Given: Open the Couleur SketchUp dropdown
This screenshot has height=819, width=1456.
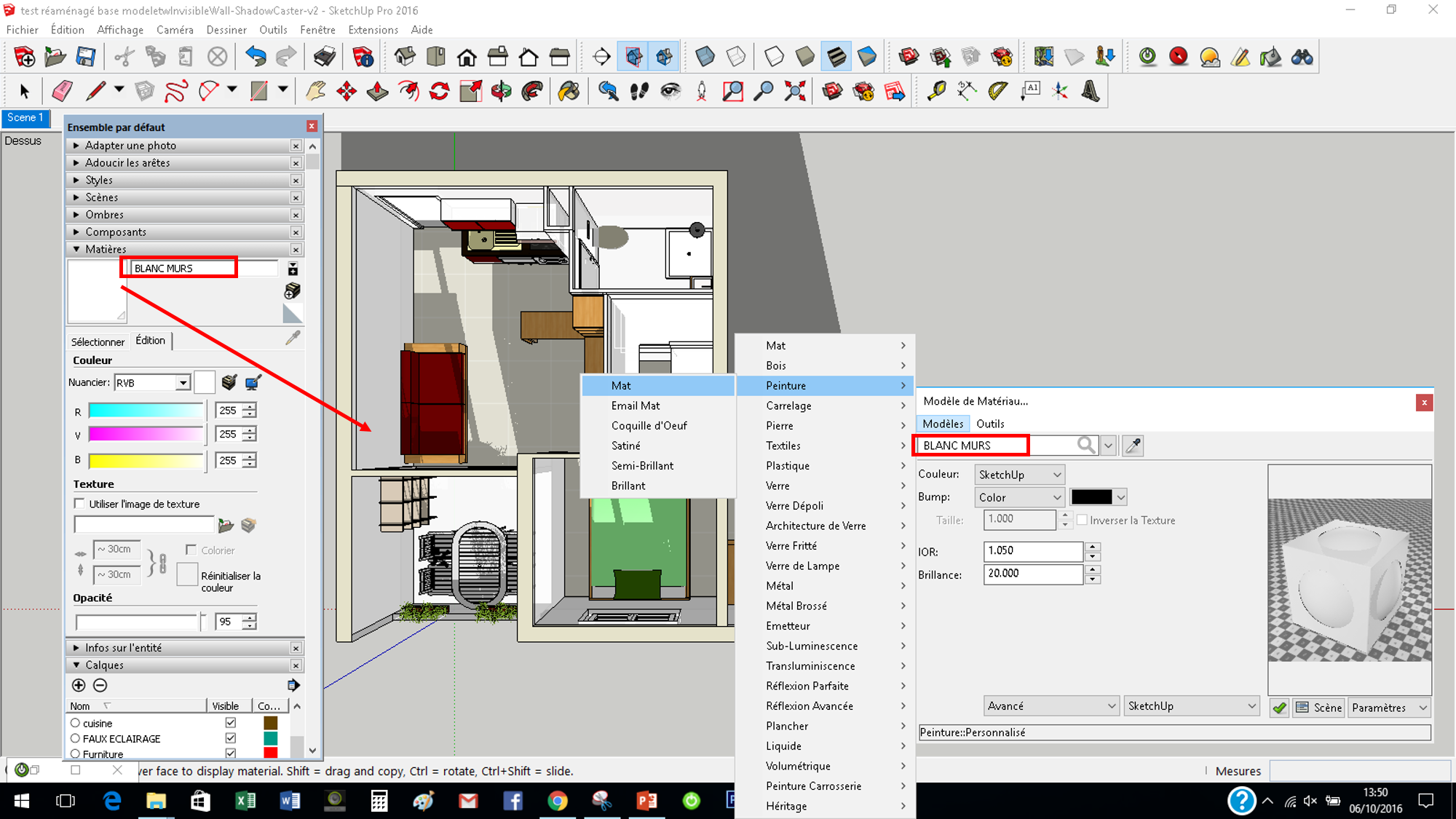Looking at the screenshot, I should pos(1019,475).
